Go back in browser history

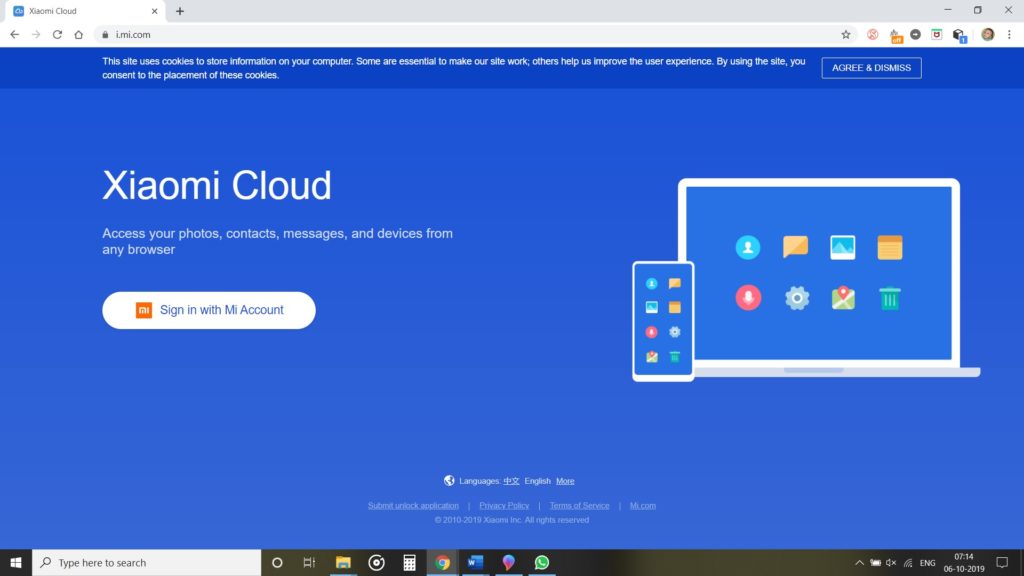click(x=14, y=35)
